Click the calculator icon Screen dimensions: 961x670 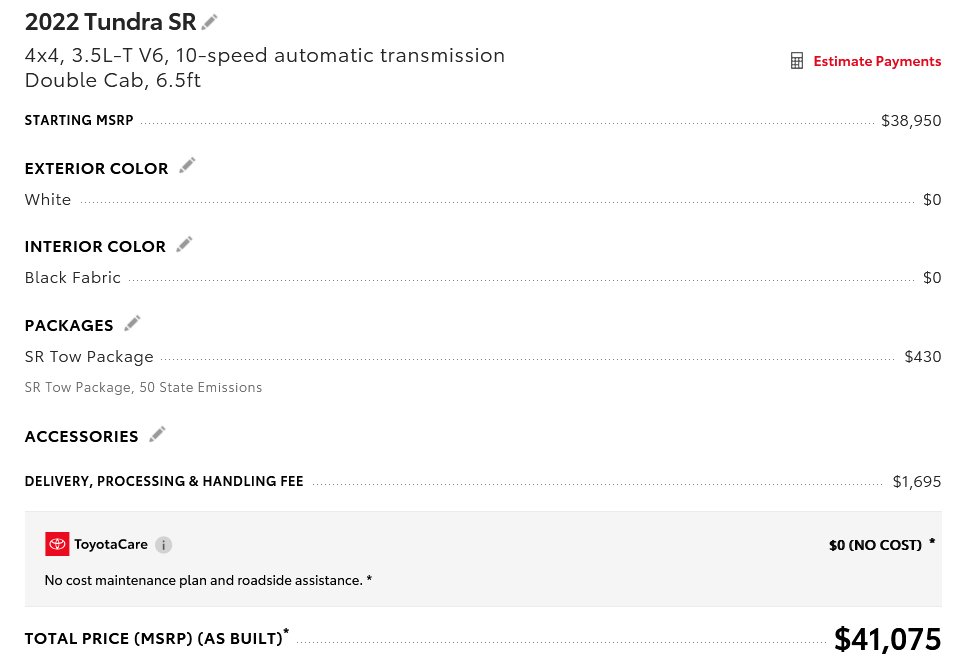click(797, 61)
